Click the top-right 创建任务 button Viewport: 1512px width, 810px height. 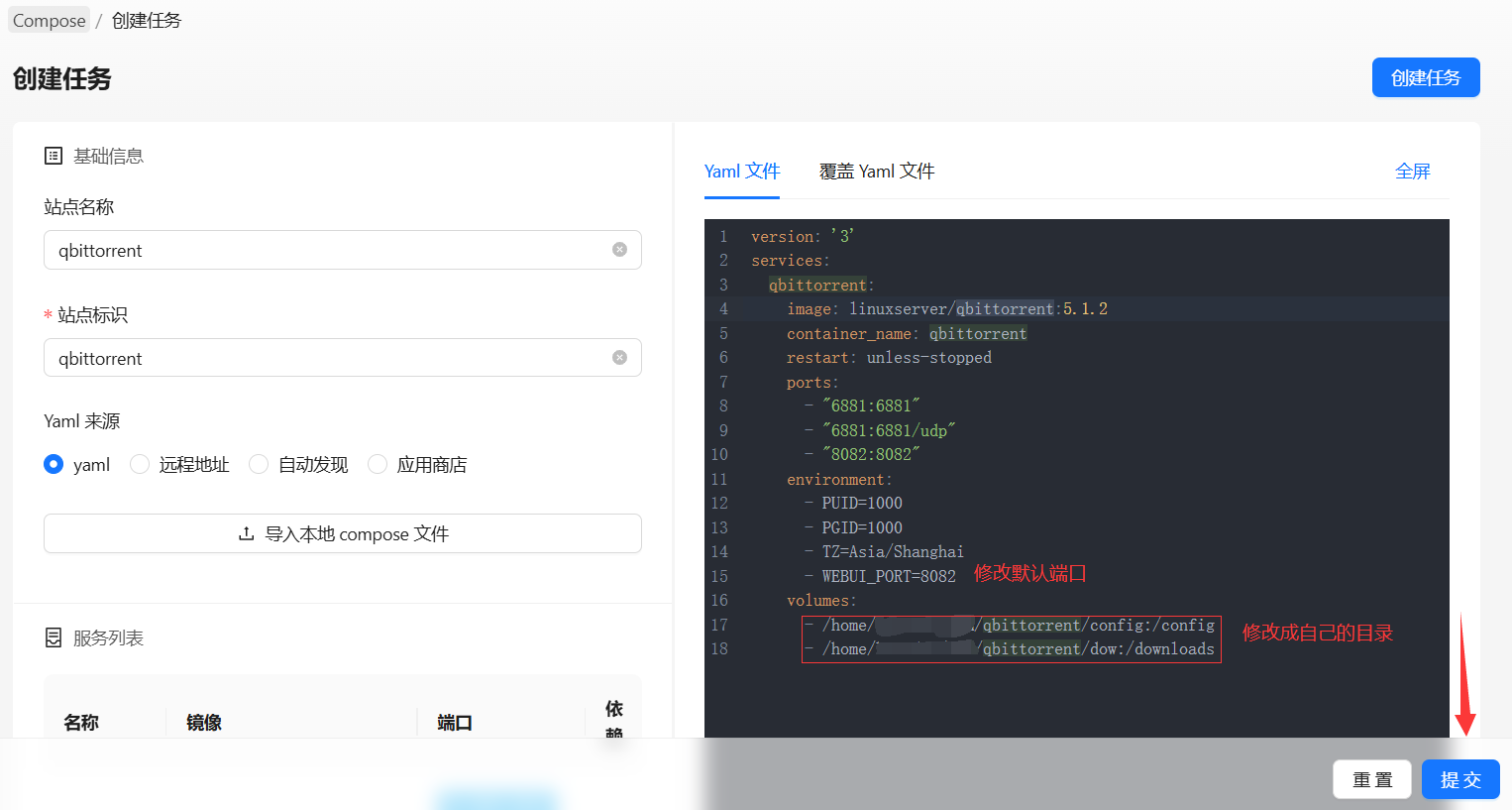pos(1426,77)
